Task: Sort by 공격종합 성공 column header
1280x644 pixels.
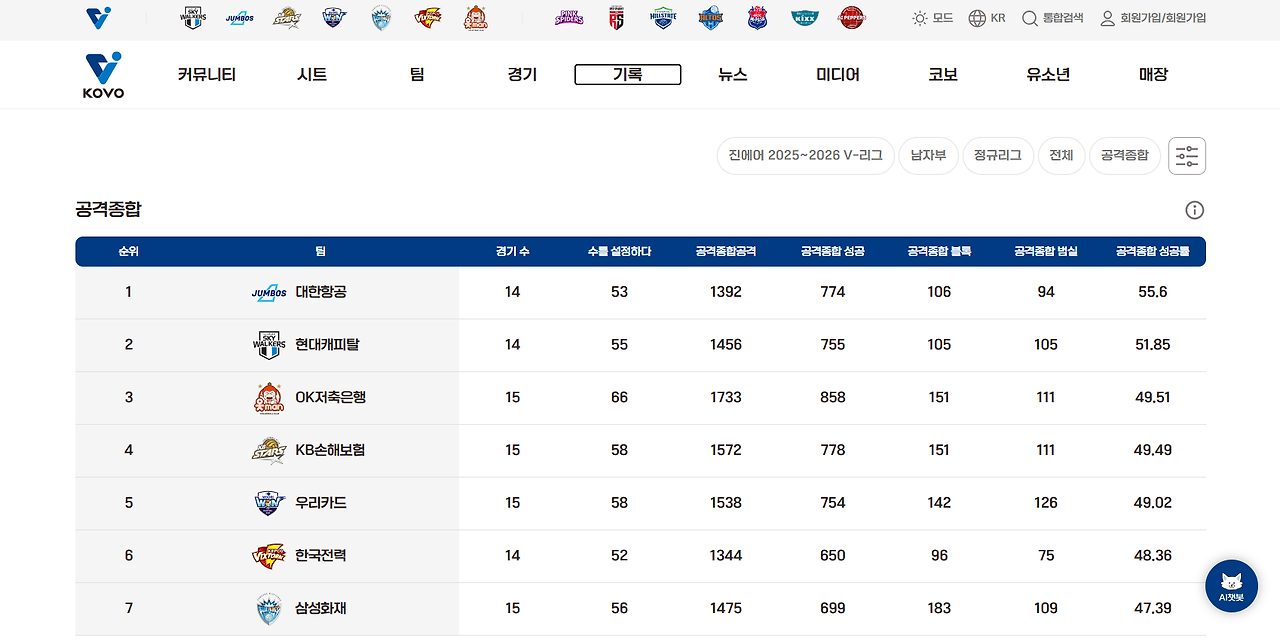Action: [832, 252]
